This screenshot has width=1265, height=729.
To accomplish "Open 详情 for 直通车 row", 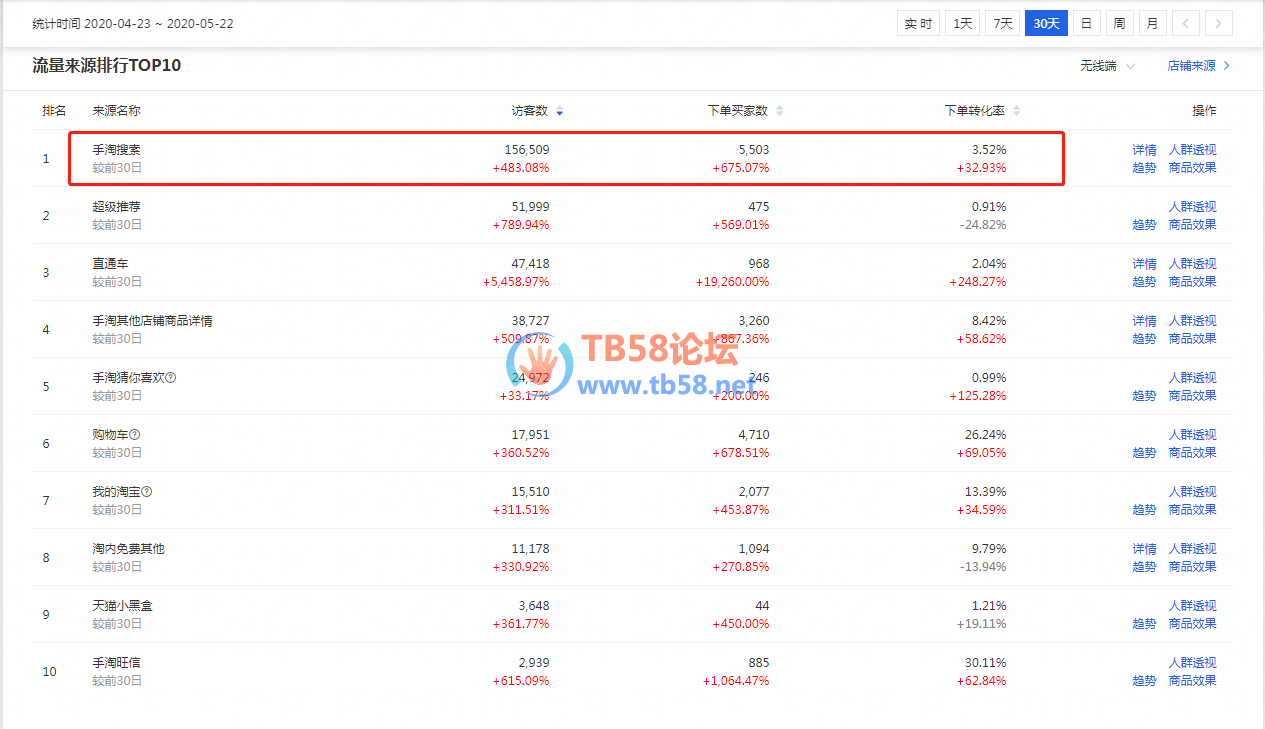I will pyautogui.click(x=1144, y=264).
